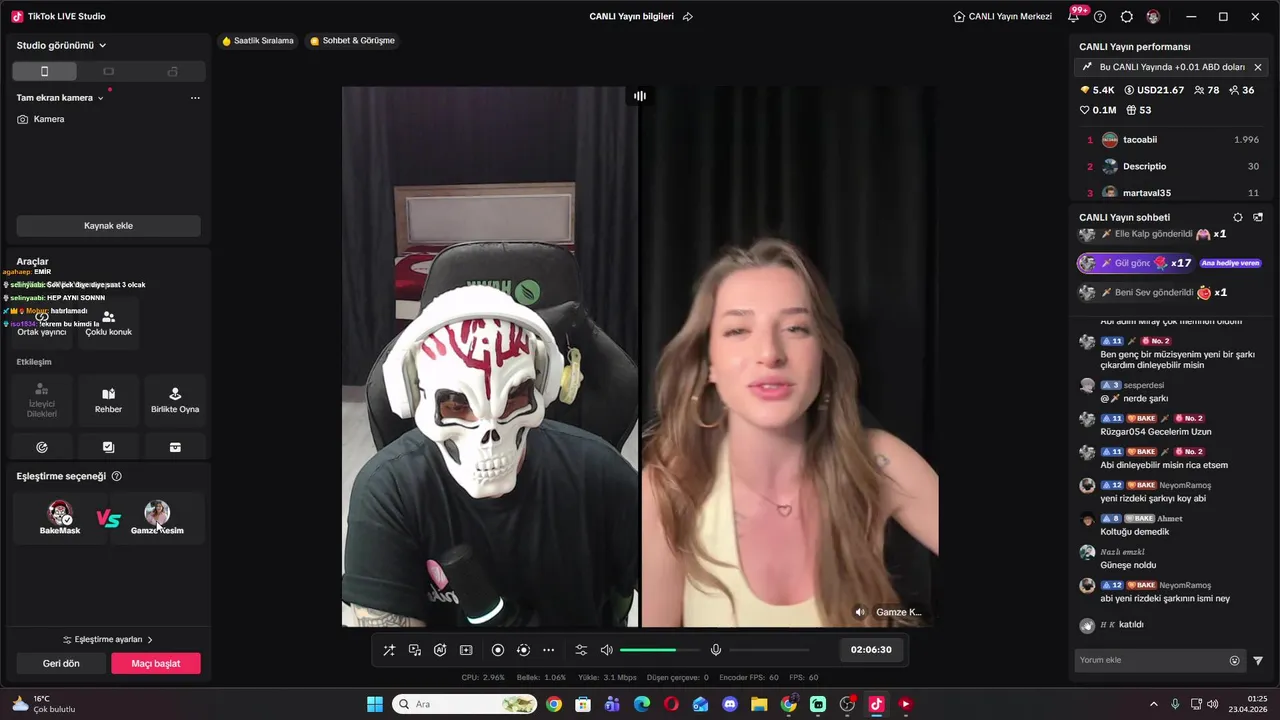Open CANLI Yayın bilgileri title
The width and height of the screenshot is (1280, 720).
click(632, 17)
